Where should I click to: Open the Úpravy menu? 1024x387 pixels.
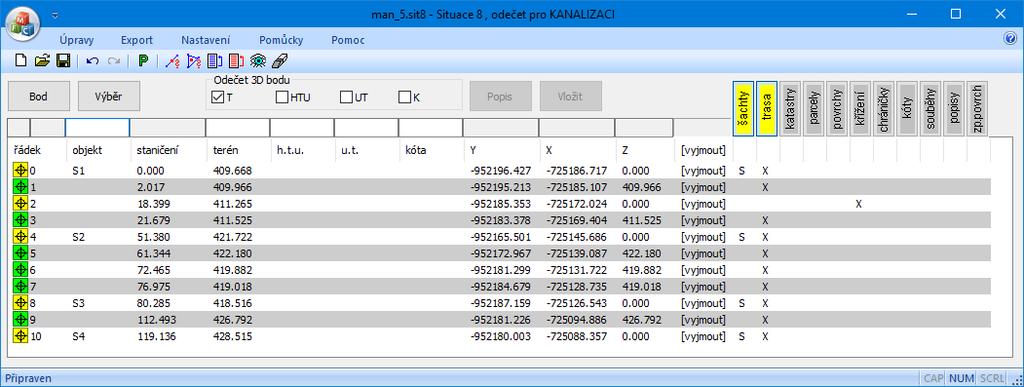tap(76, 40)
